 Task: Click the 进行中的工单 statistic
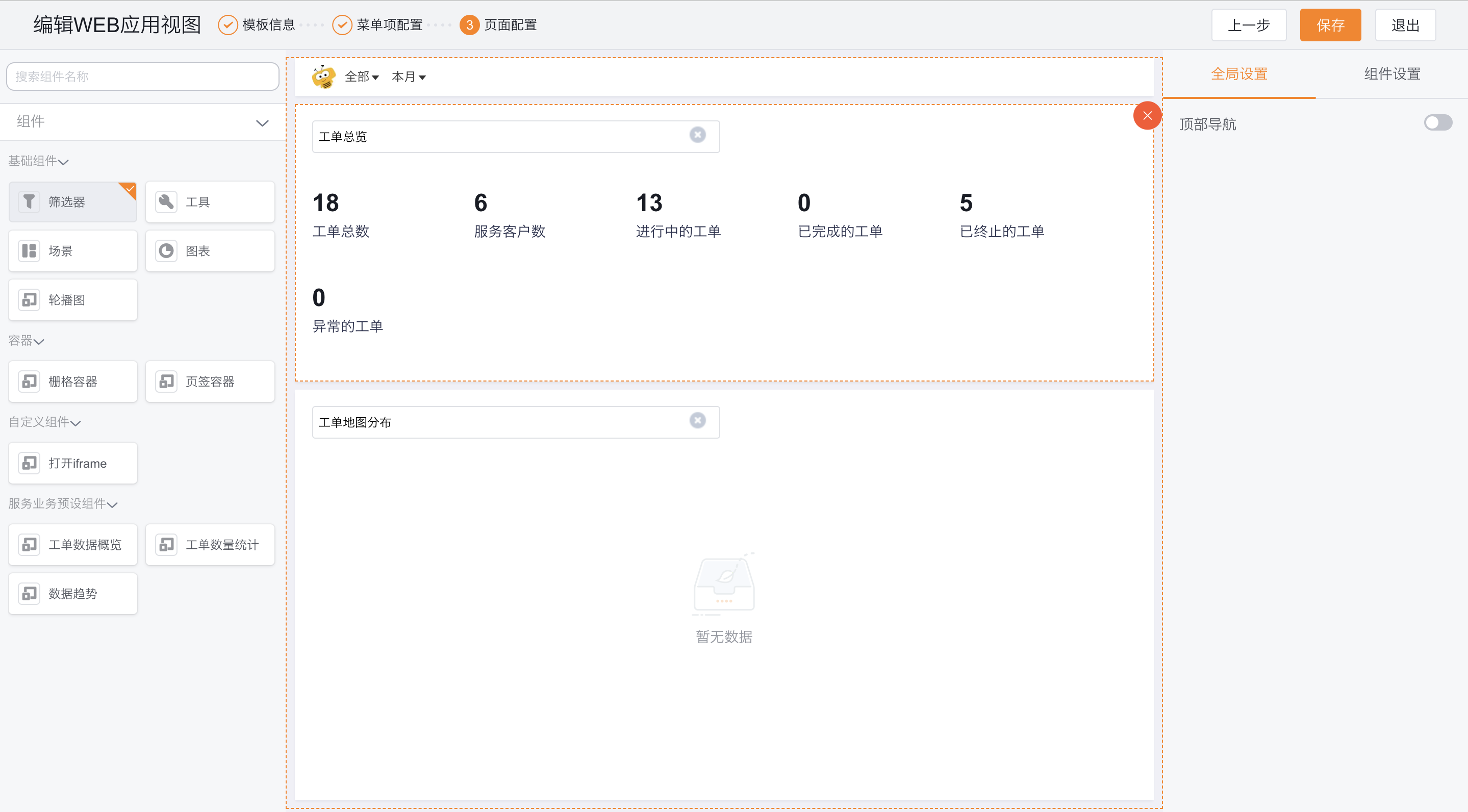[678, 215]
